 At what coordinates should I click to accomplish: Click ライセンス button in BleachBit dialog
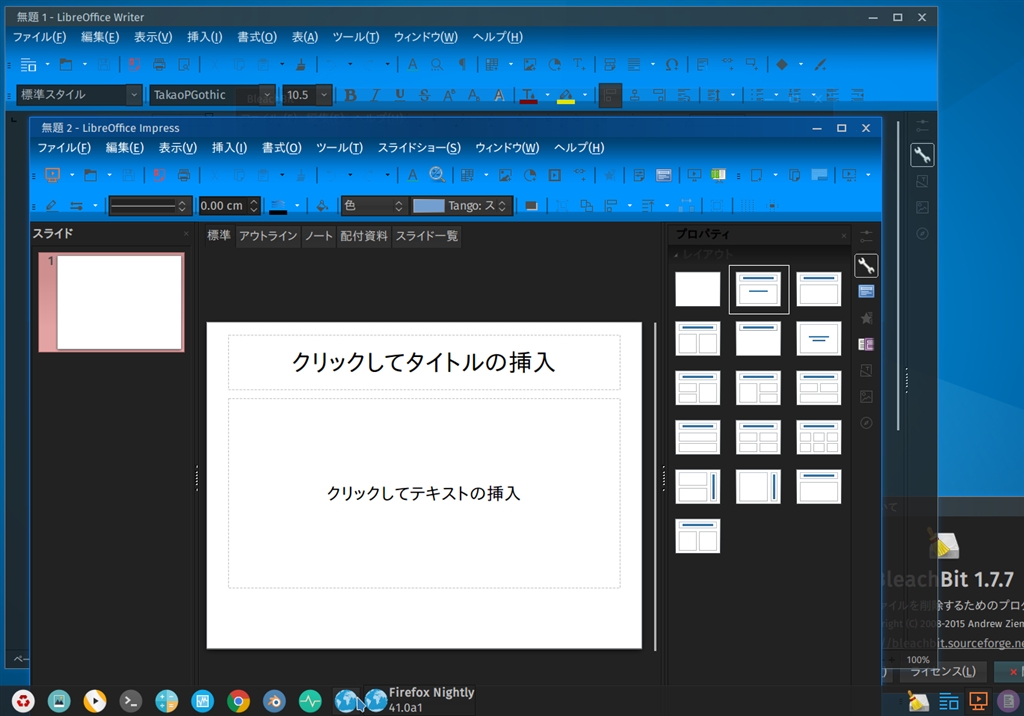[x=942, y=672]
